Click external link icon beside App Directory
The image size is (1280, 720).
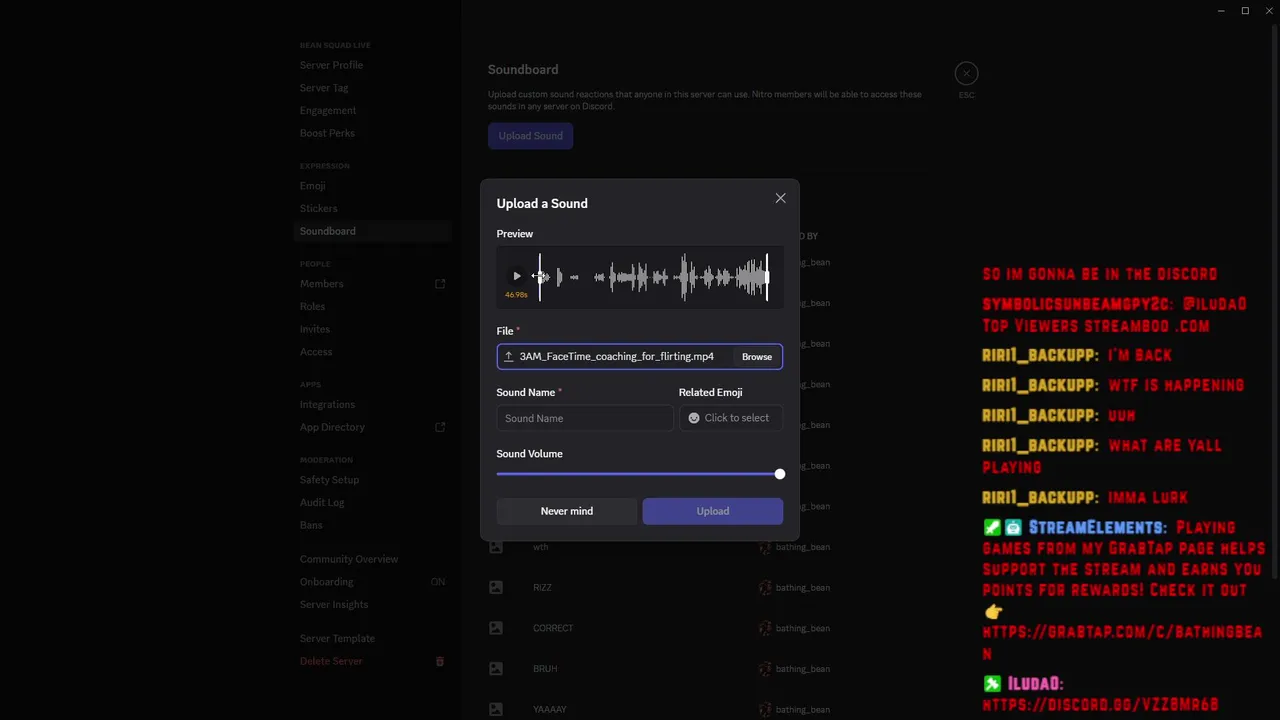point(440,427)
